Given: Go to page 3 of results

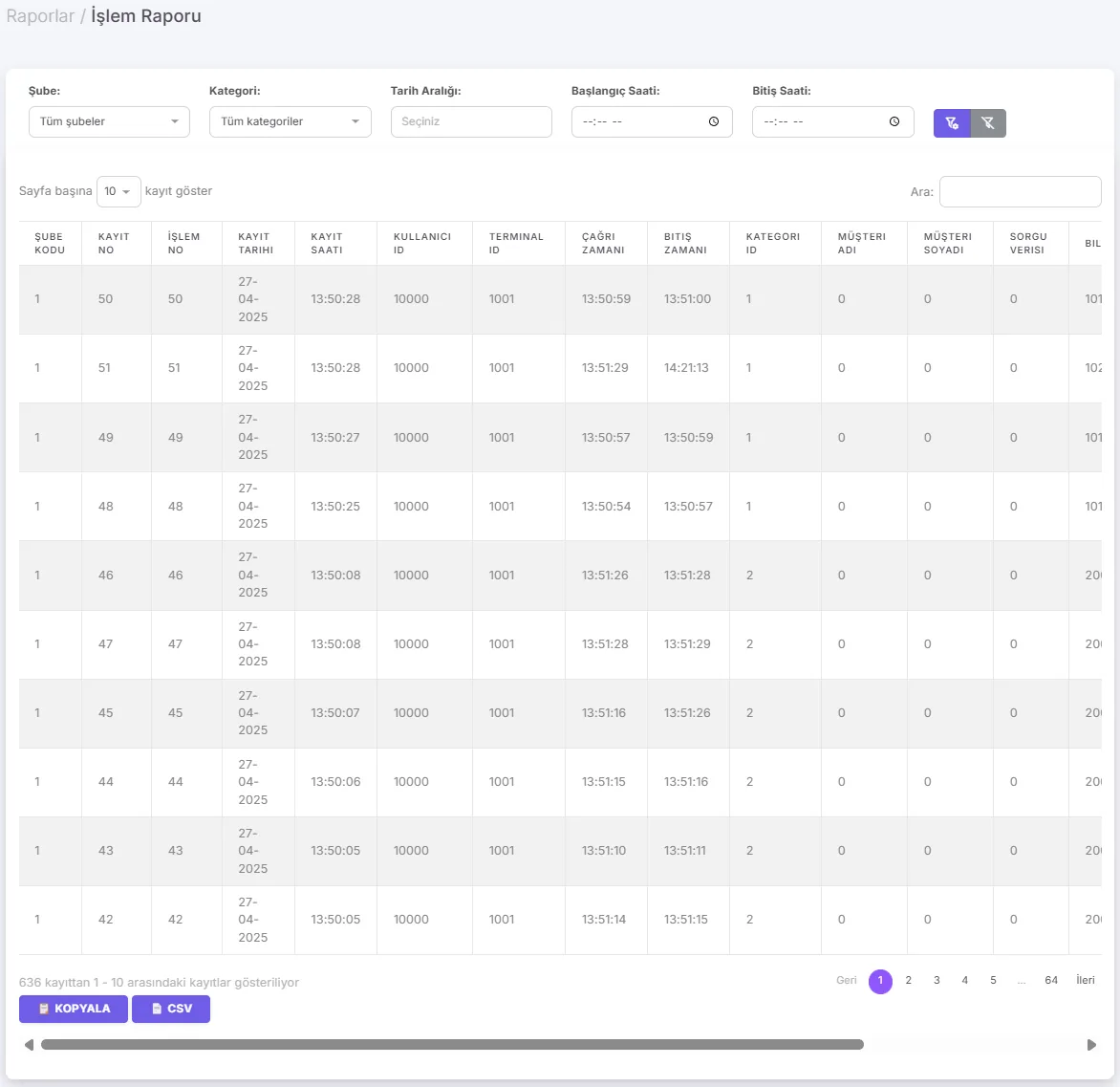Looking at the screenshot, I should pyautogui.click(x=937, y=981).
